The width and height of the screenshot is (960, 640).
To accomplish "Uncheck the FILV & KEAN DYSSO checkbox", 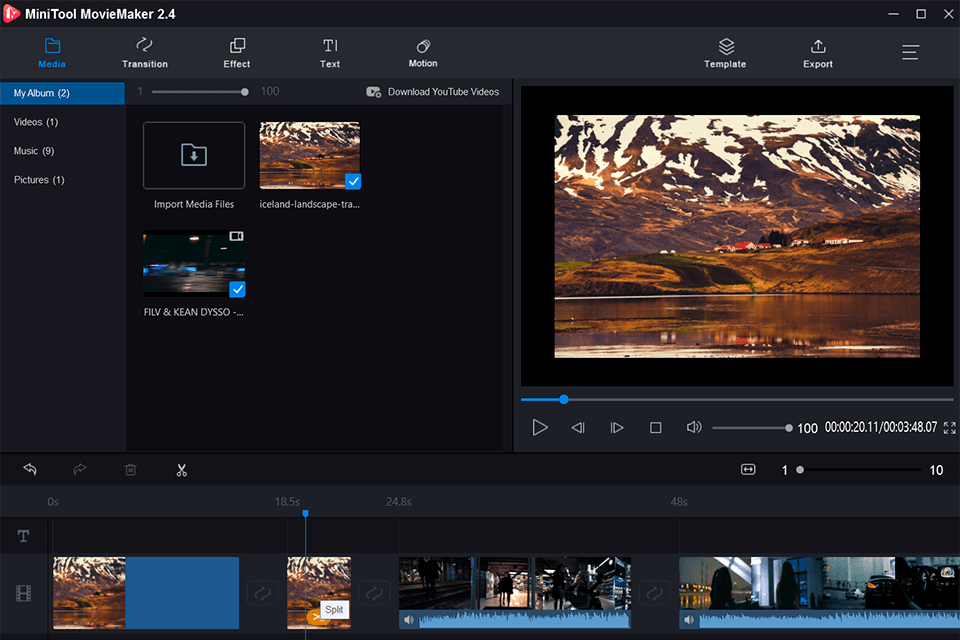I will [x=237, y=289].
